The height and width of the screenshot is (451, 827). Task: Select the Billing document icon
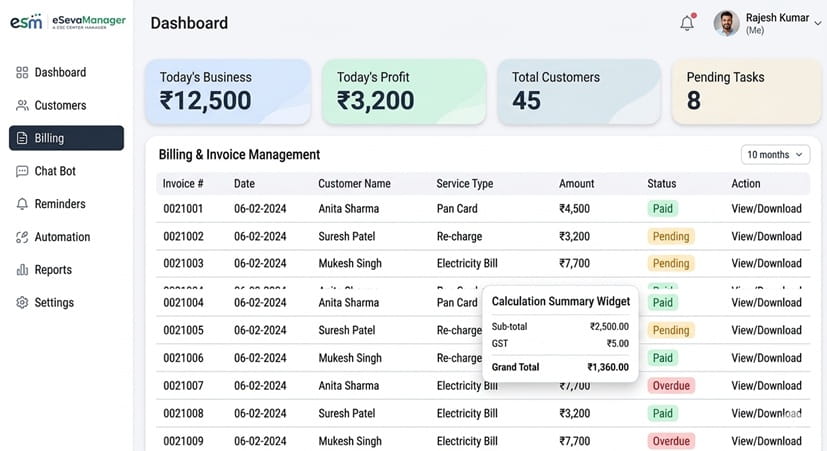[22, 138]
